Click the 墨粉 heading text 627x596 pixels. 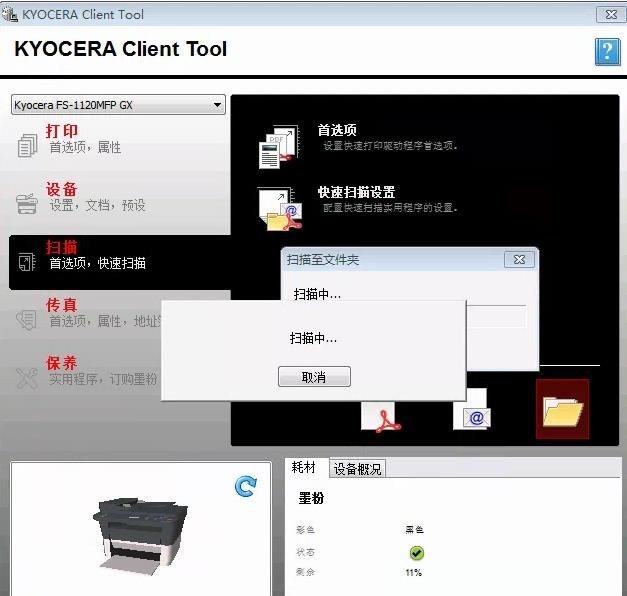311,498
